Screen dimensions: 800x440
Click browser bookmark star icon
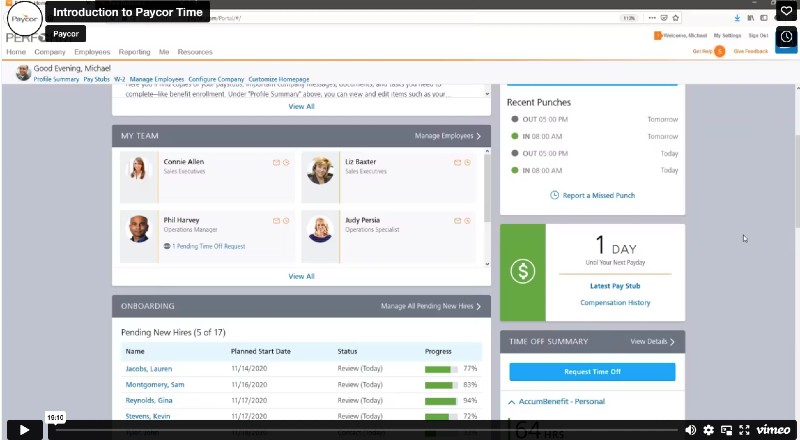676,18
